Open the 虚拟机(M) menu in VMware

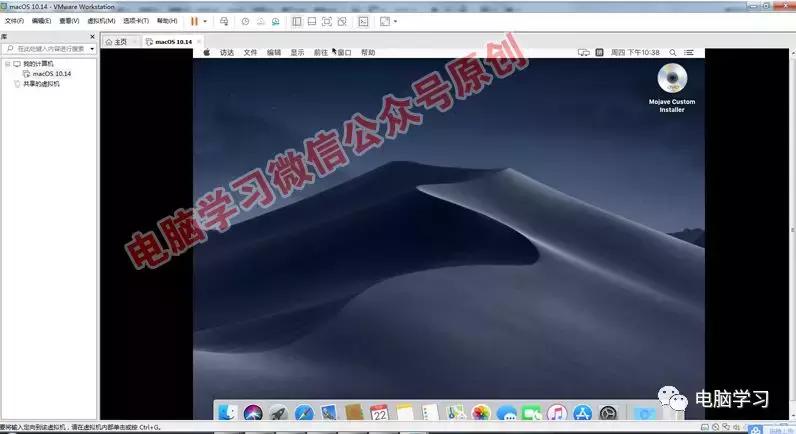pyautogui.click(x=101, y=21)
